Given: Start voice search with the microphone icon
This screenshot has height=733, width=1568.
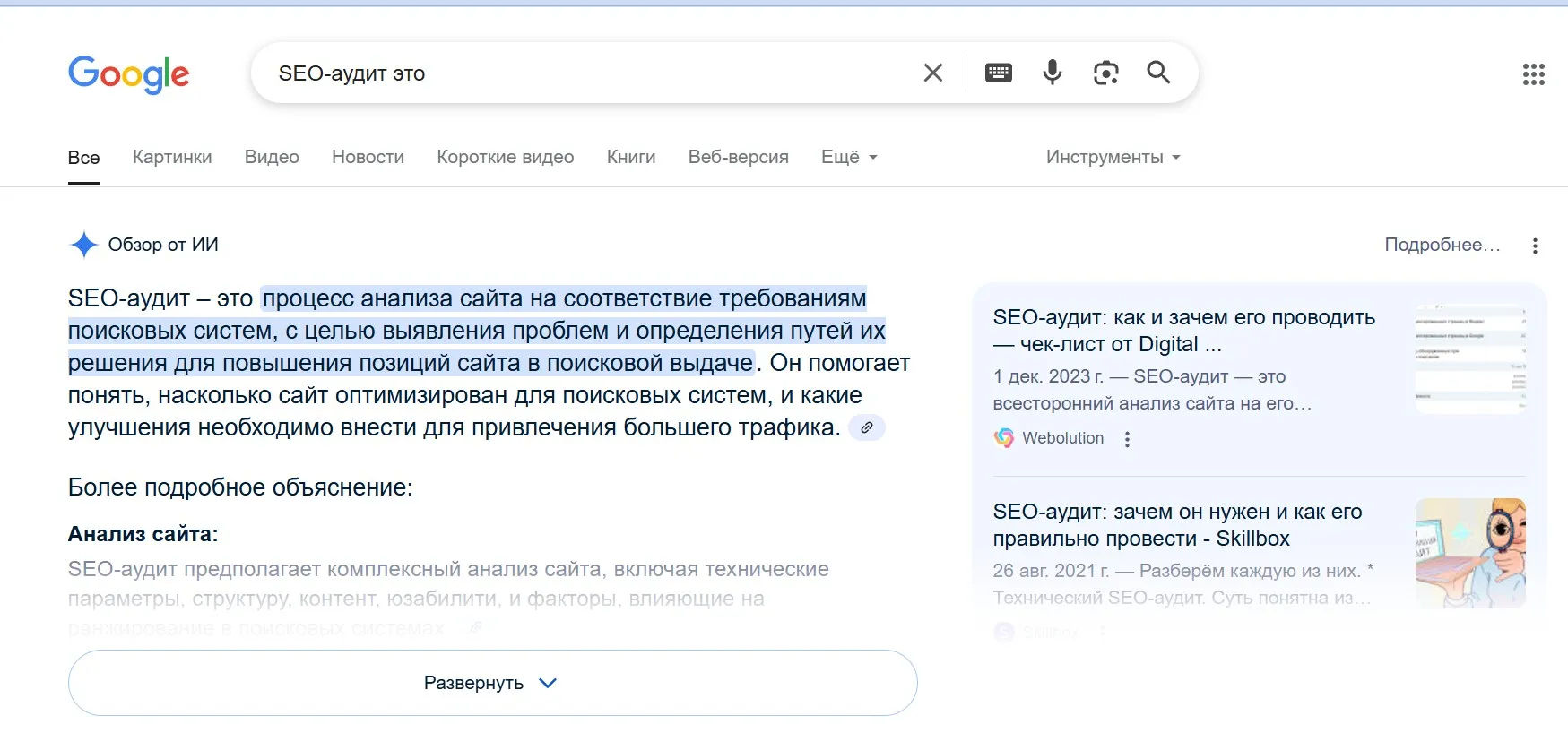Looking at the screenshot, I should (1053, 73).
